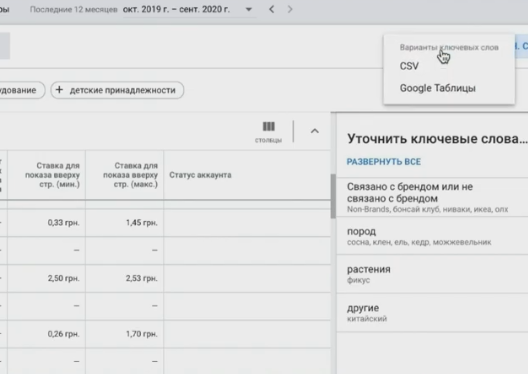Select the '2,50 грн.' cell
528x374 pixels.
(x=46, y=278)
